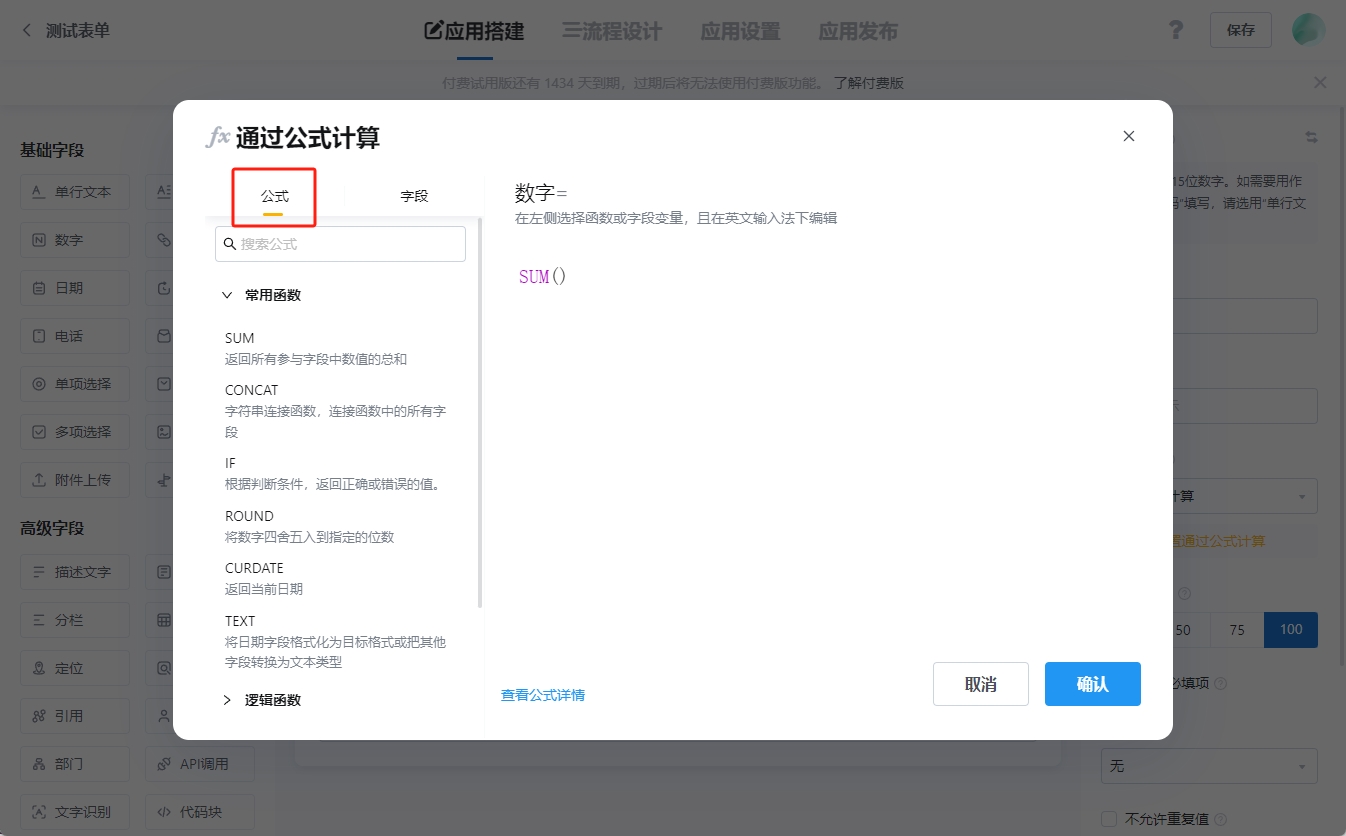Viewport: 1346px width, 836px height.
Task: Open help via the question mark icon
Action: (x=1175, y=30)
